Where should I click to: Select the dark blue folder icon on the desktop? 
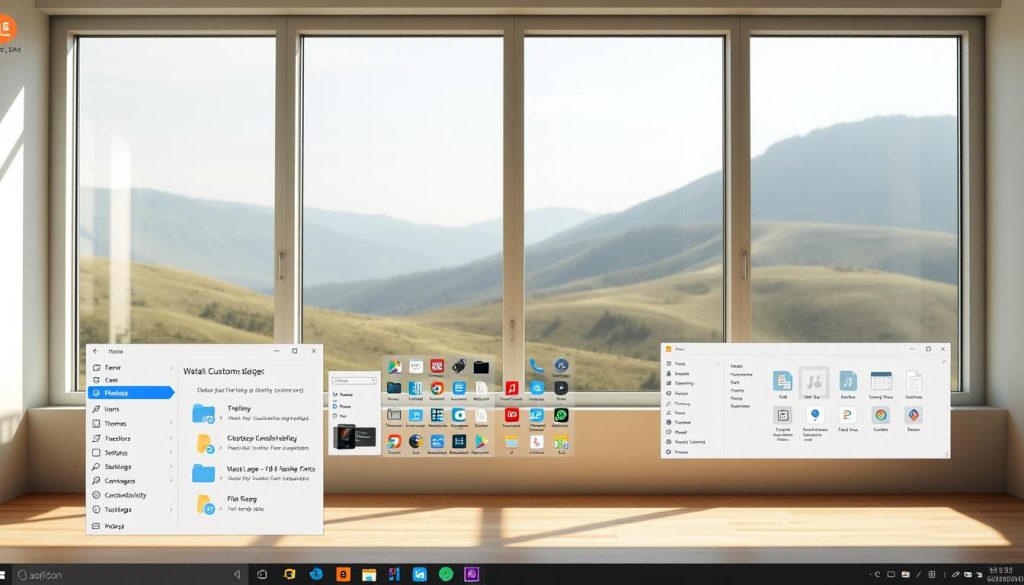[395, 386]
